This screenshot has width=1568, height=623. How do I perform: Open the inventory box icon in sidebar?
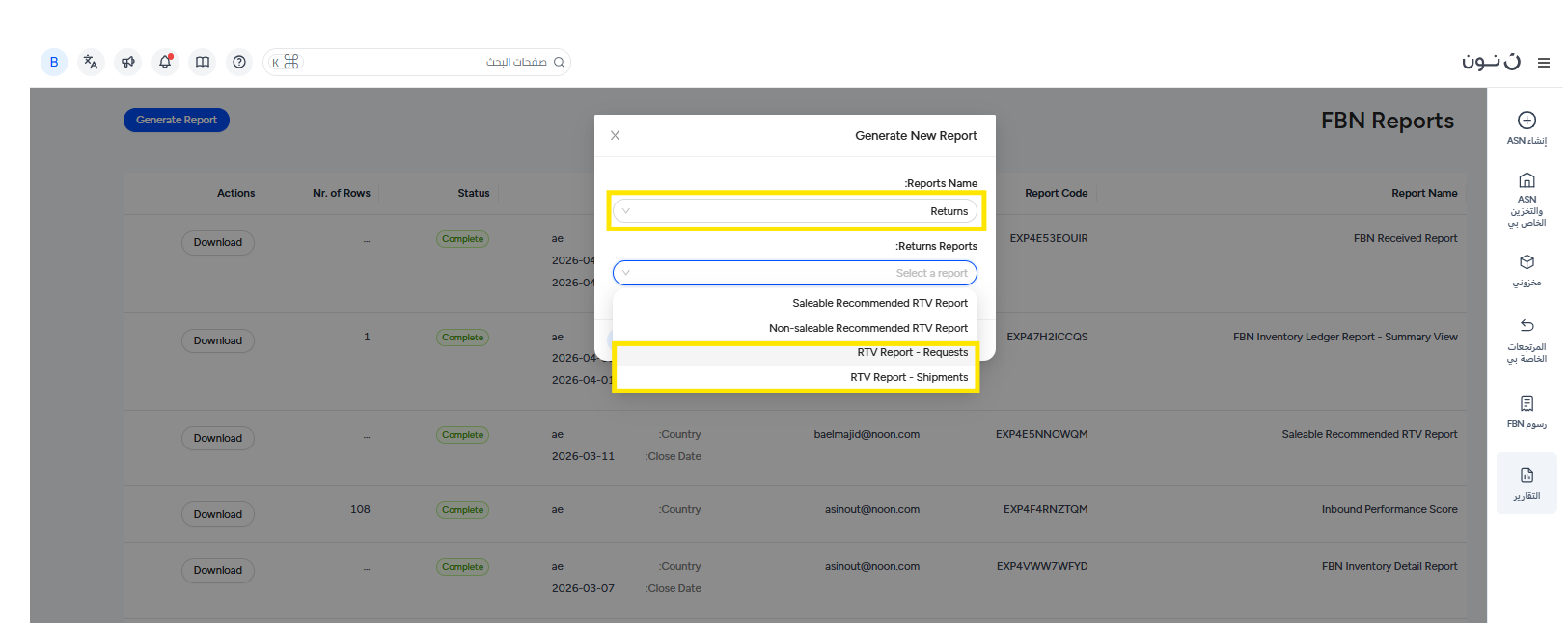point(1527,262)
